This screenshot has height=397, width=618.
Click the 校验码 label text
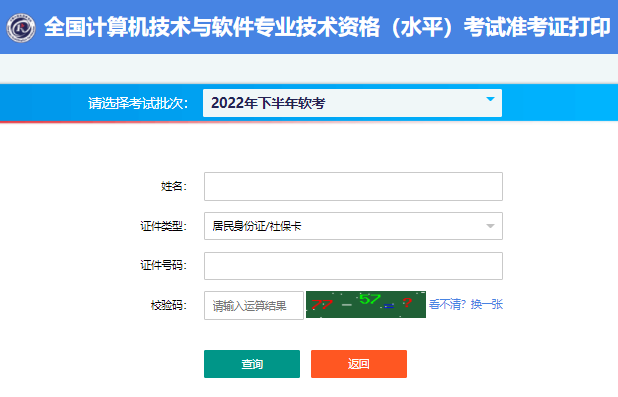click(x=169, y=305)
